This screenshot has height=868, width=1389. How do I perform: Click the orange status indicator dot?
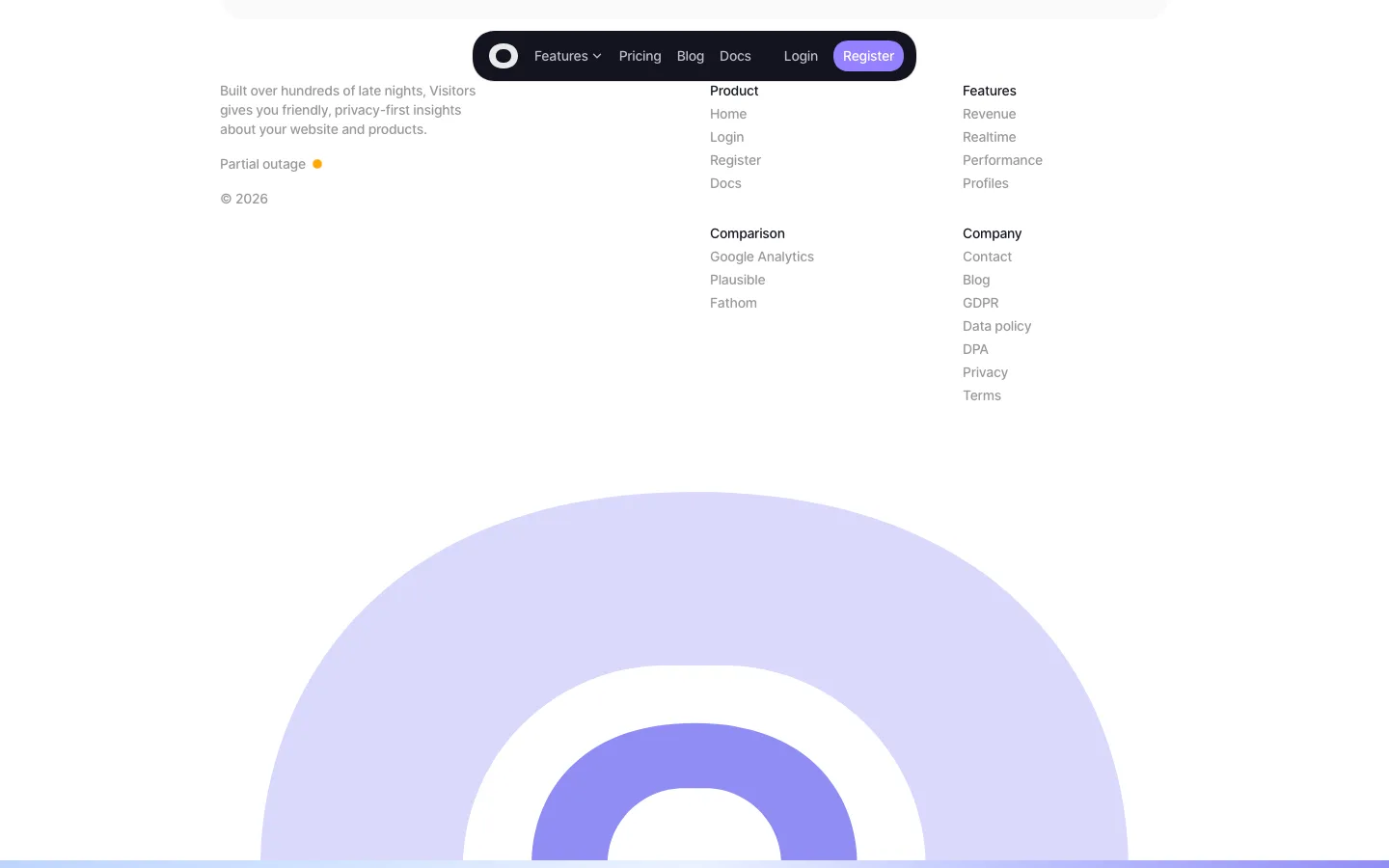click(317, 164)
